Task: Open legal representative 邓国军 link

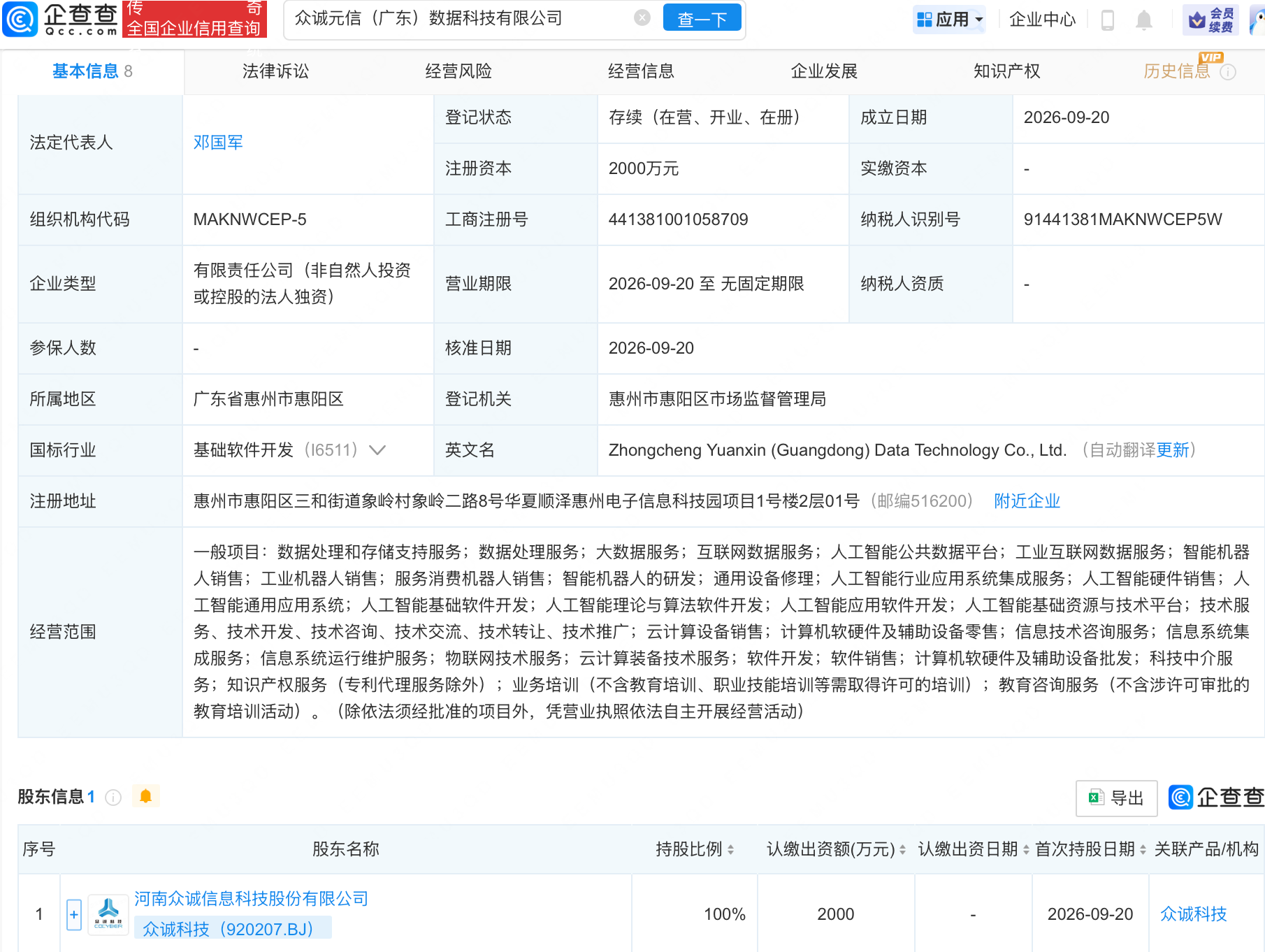Action: (218, 143)
